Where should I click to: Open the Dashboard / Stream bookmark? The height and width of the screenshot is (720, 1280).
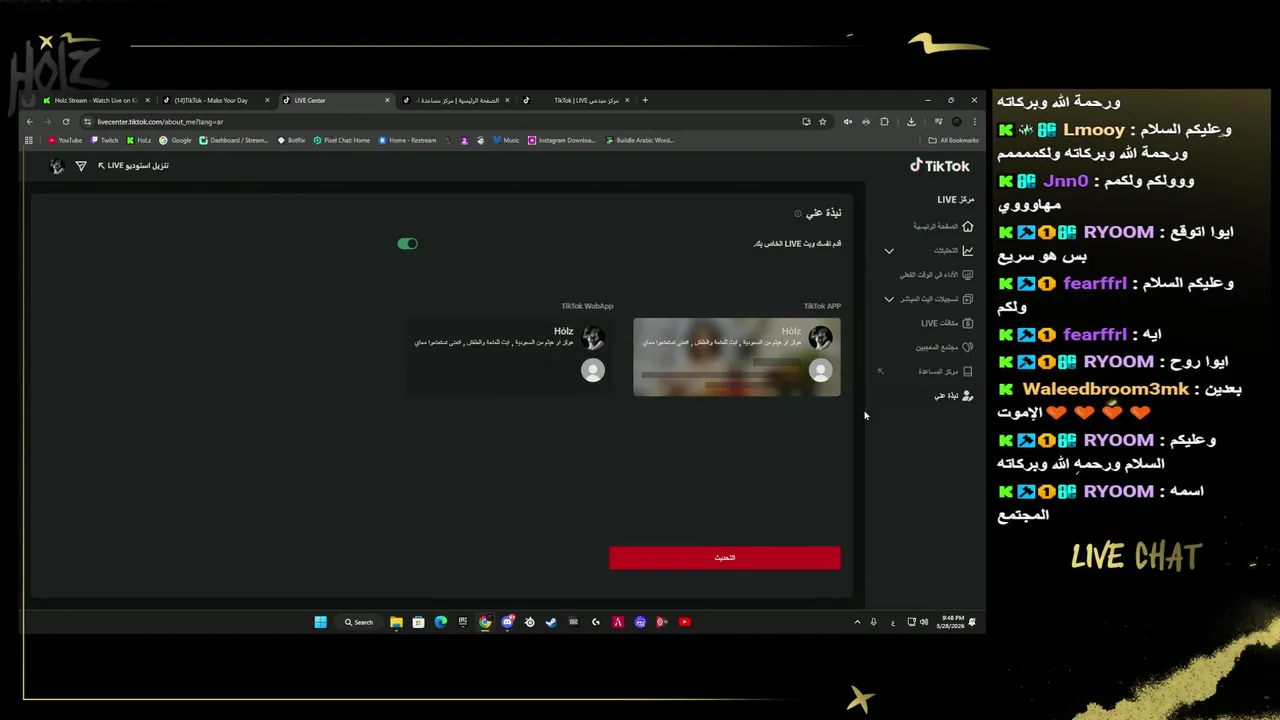coord(234,140)
